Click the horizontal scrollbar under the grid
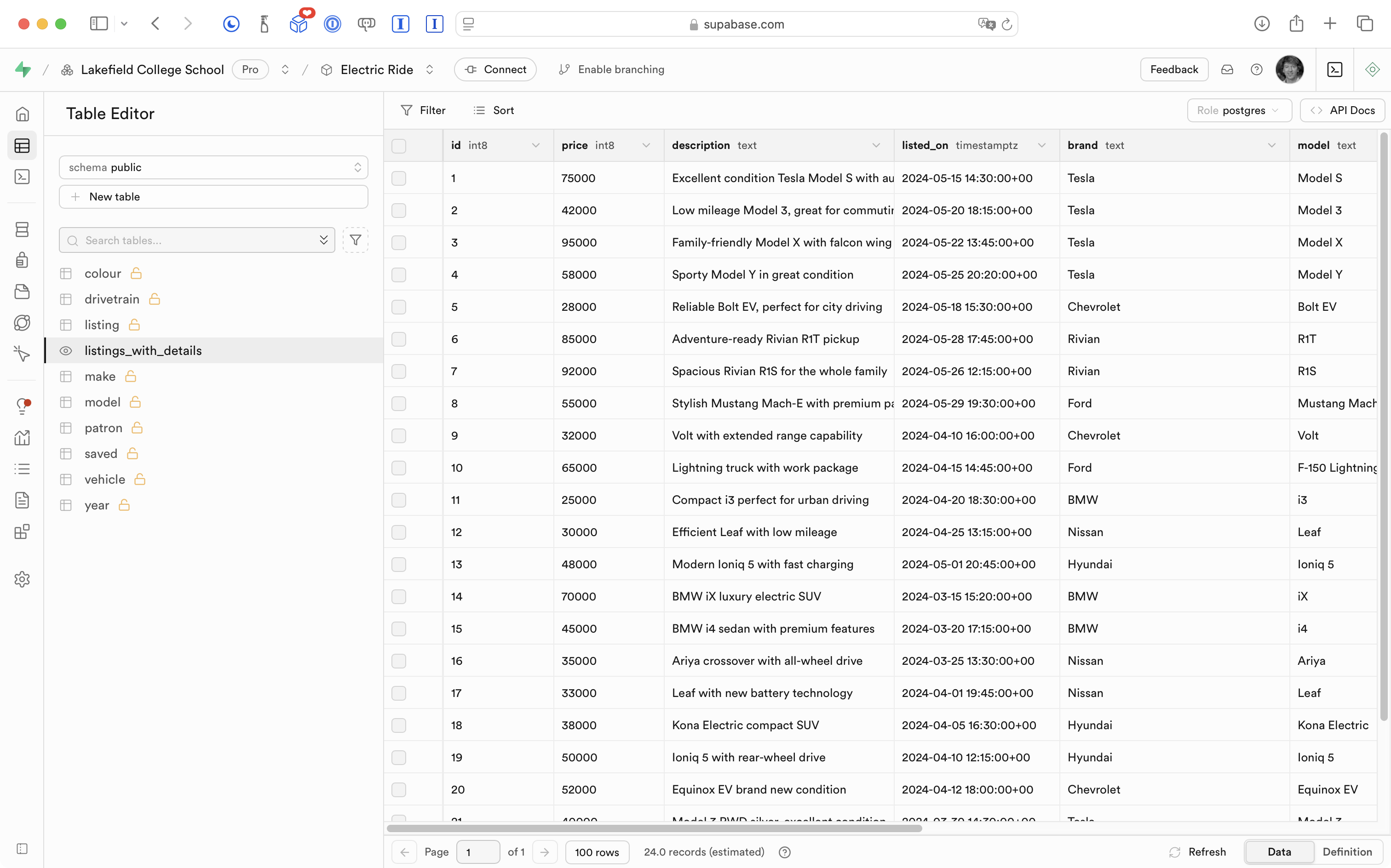The image size is (1391, 868). tap(654, 828)
